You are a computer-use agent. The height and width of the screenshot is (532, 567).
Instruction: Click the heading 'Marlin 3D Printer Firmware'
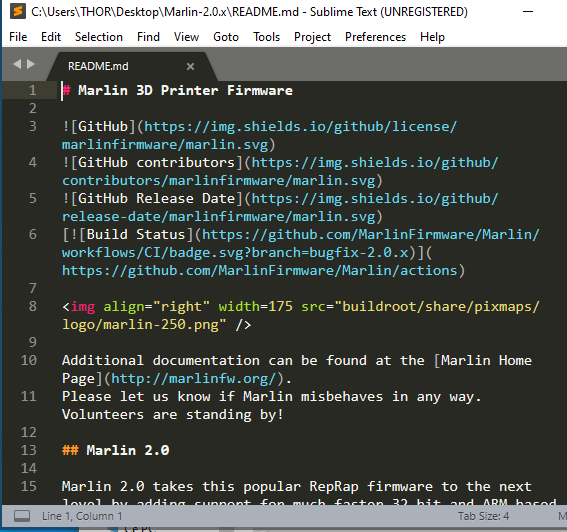tap(185, 90)
